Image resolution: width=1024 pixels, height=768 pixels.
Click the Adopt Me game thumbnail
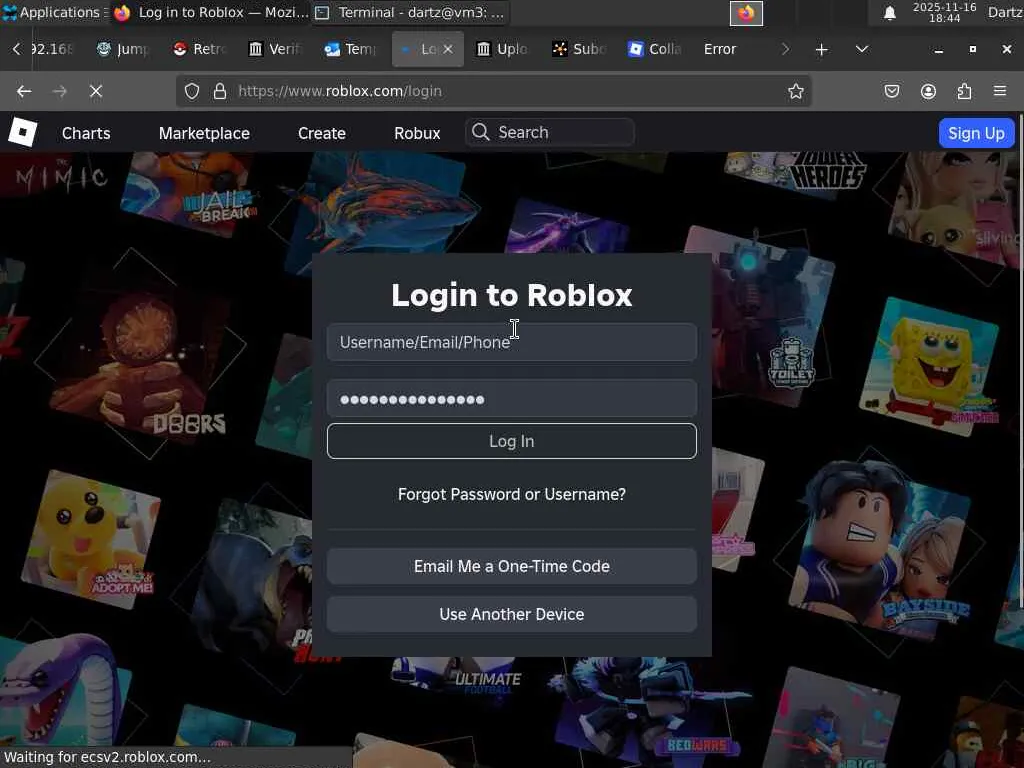(x=92, y=539)
